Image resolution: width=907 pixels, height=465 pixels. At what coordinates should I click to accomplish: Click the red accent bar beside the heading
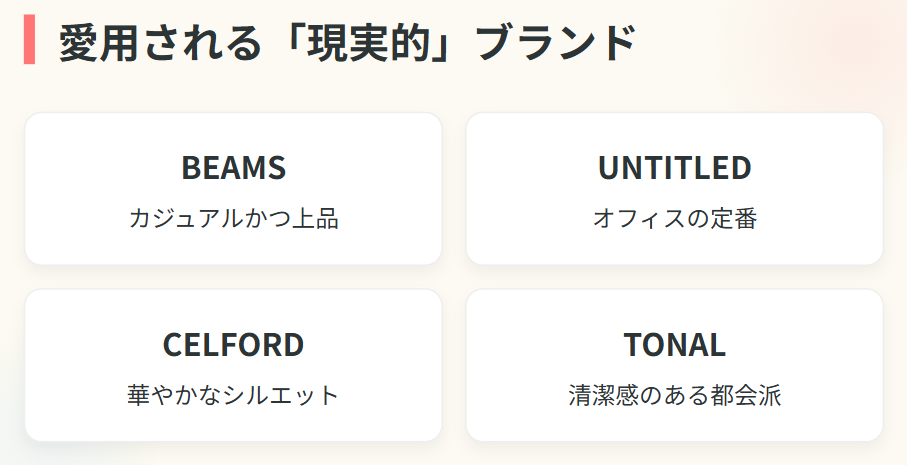click(29, 40)
